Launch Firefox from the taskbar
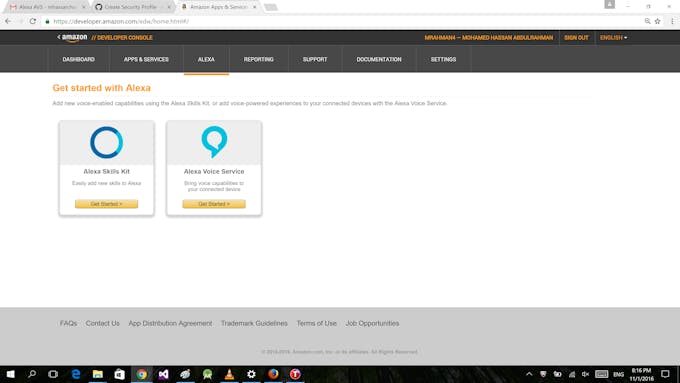 [273, 374]
